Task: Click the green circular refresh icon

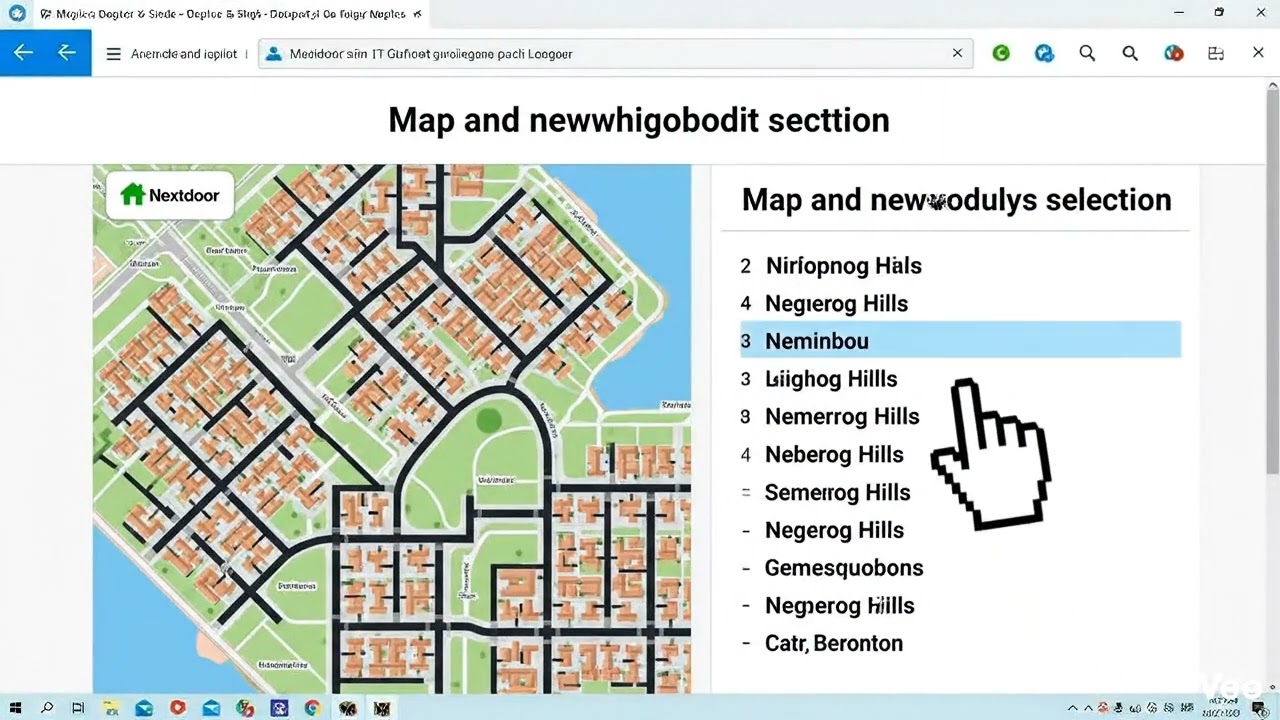Action: [1001, 54]
